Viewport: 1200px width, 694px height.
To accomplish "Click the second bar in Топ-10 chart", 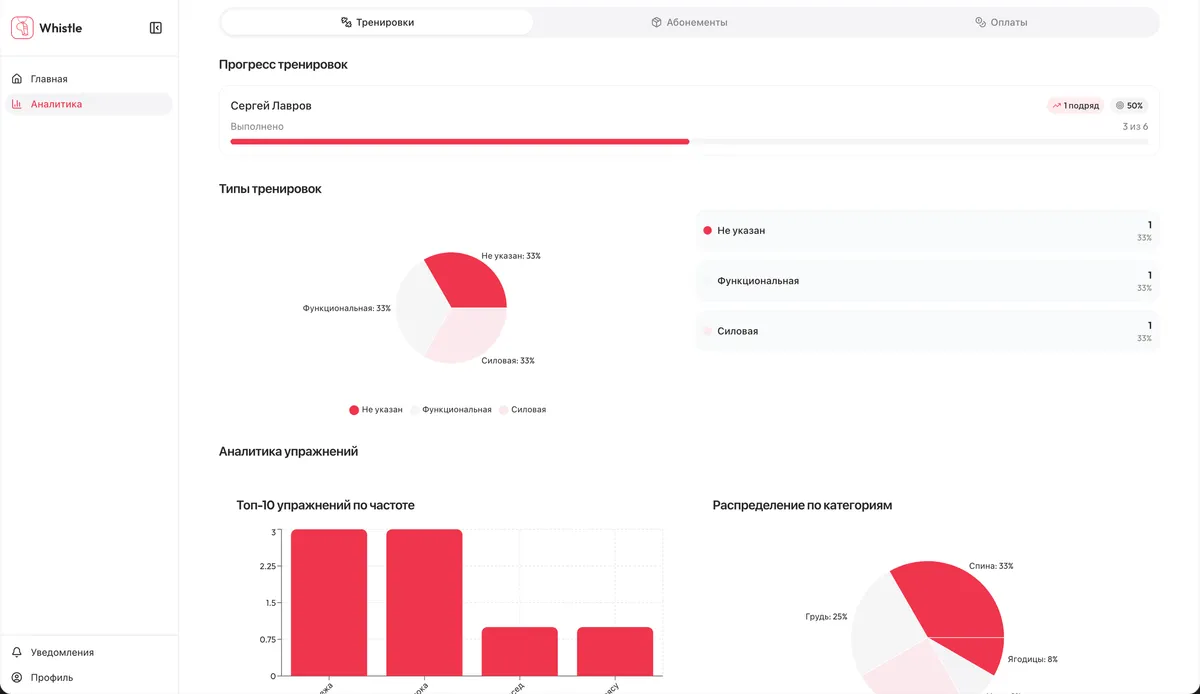I will pyautogui.click(x=424, y=602).
